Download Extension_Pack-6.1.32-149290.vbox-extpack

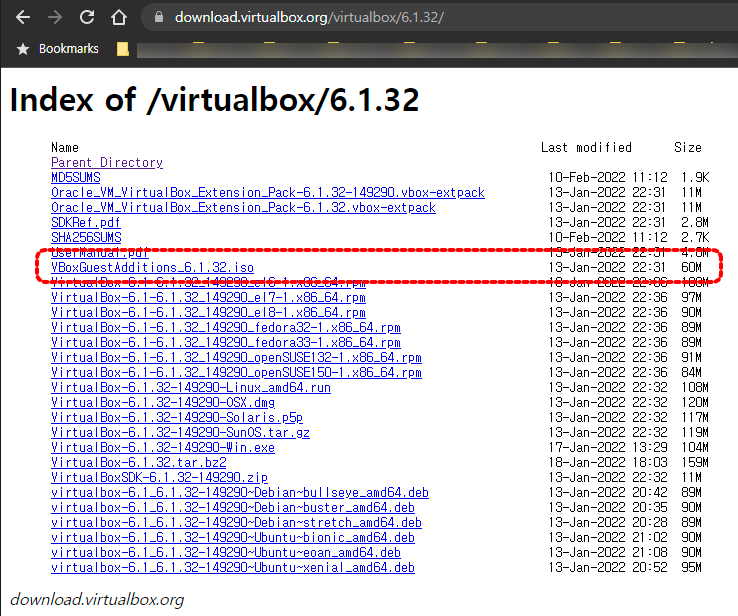268,192
